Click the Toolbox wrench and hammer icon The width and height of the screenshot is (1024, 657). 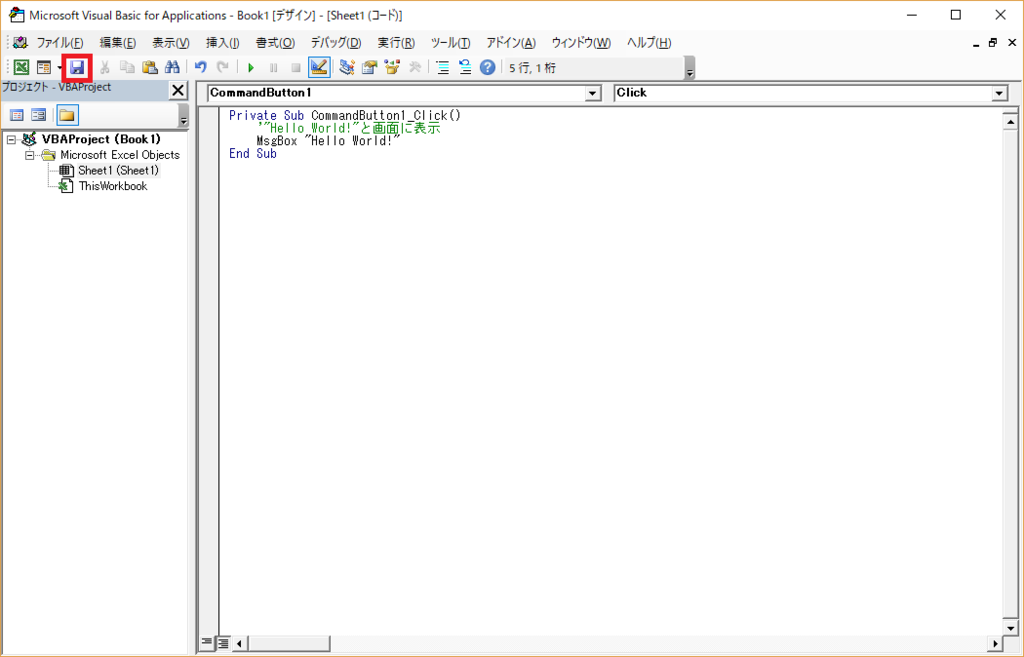tap(415, 67)
